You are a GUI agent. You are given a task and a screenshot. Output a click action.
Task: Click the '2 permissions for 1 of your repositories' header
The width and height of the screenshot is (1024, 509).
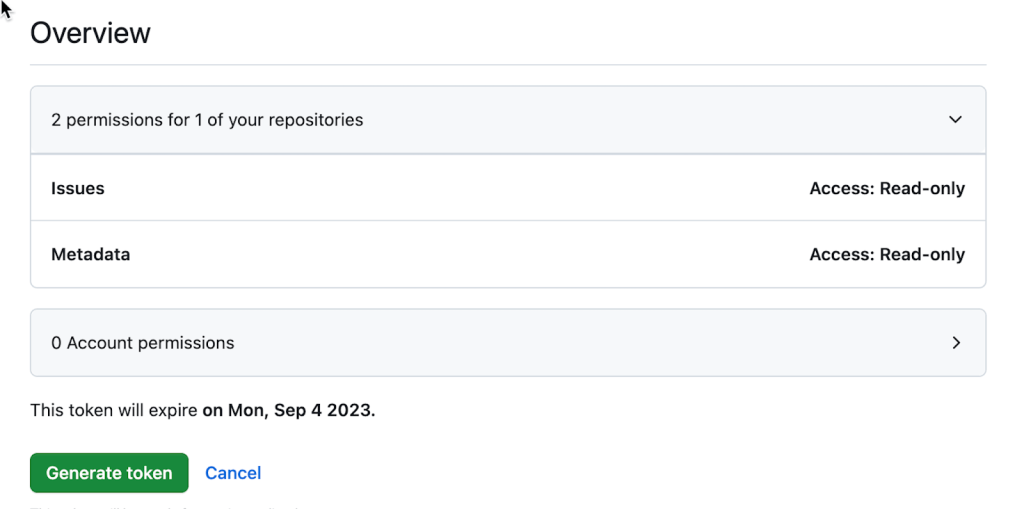508,120
